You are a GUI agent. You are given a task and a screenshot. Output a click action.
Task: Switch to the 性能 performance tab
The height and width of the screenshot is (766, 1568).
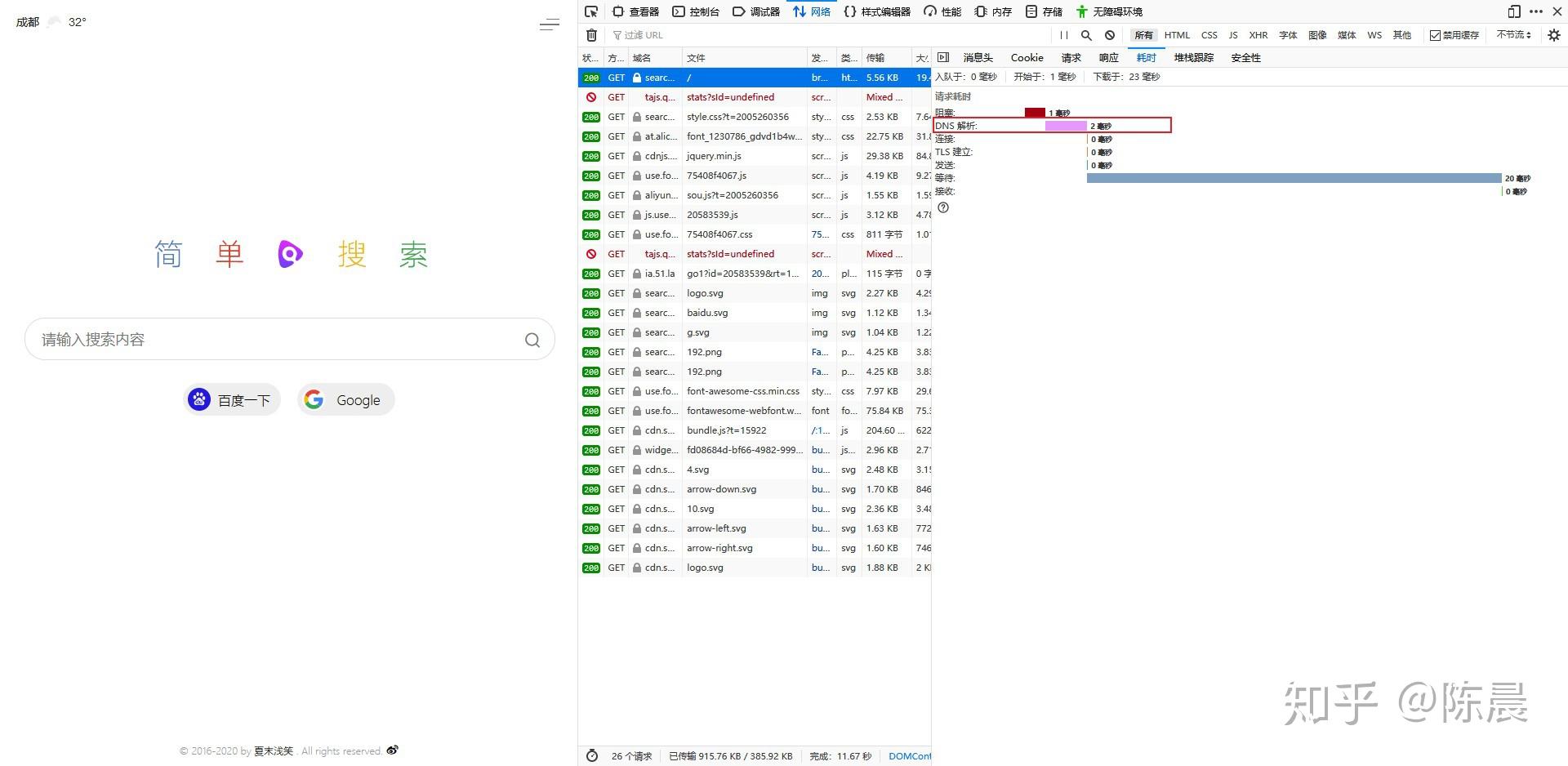[x=942, y=11]
